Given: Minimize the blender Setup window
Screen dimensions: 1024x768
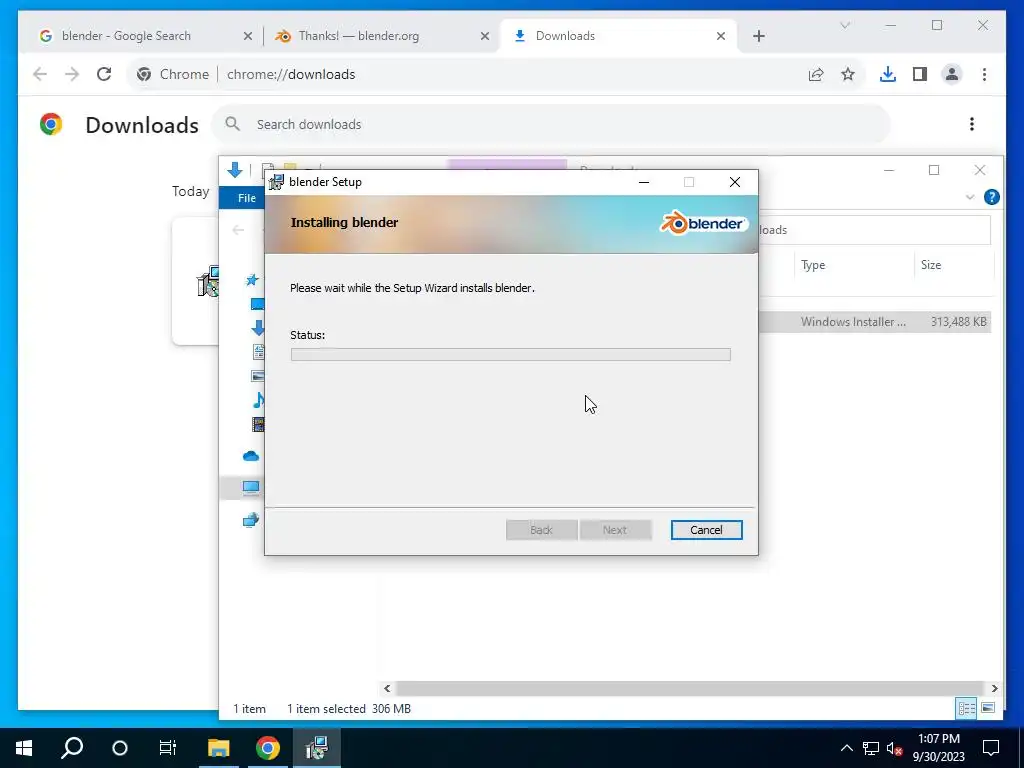Looking at the screenshot, I should coord(644,182).
